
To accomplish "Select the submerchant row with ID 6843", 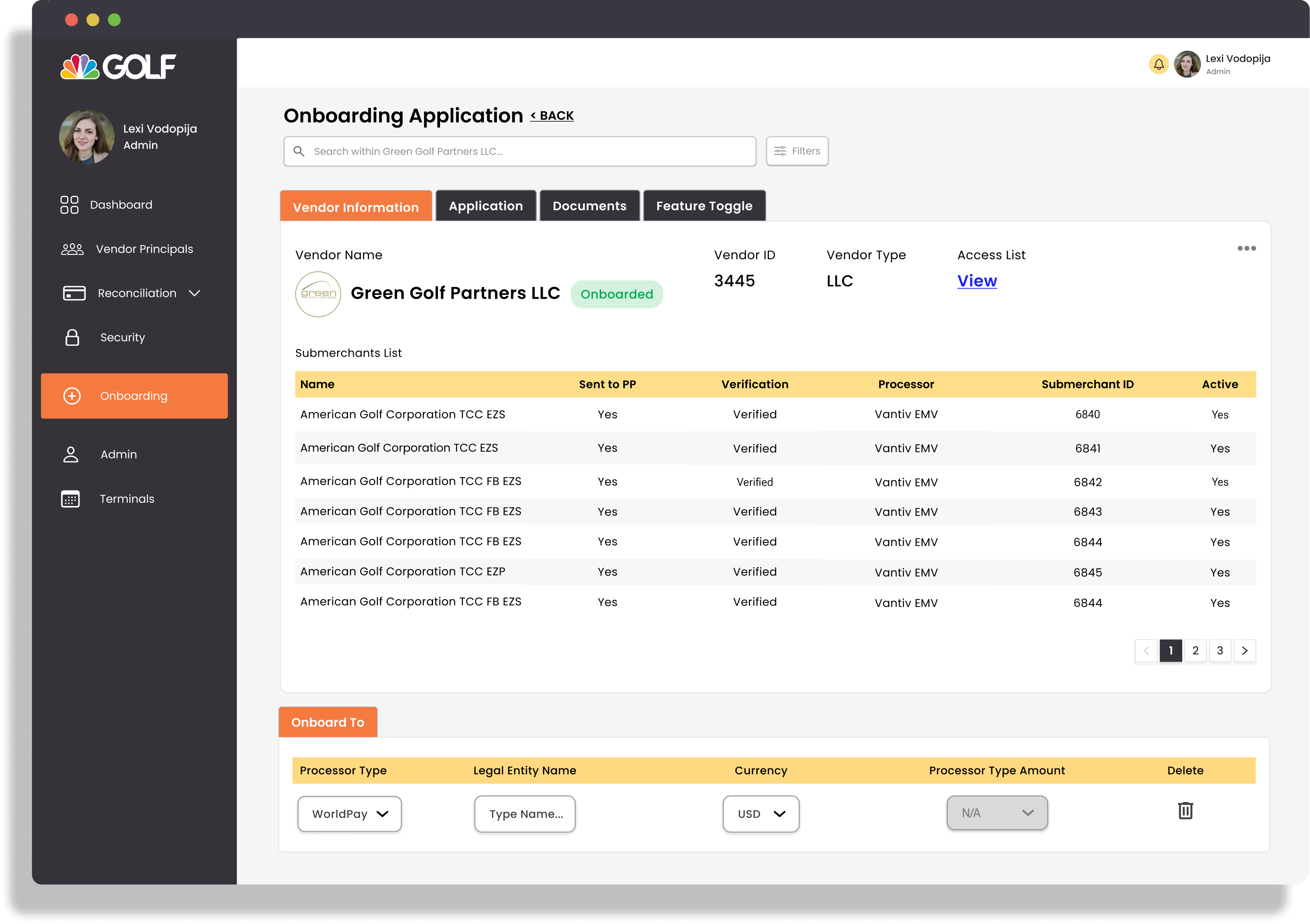I will (x=775, y=512).
